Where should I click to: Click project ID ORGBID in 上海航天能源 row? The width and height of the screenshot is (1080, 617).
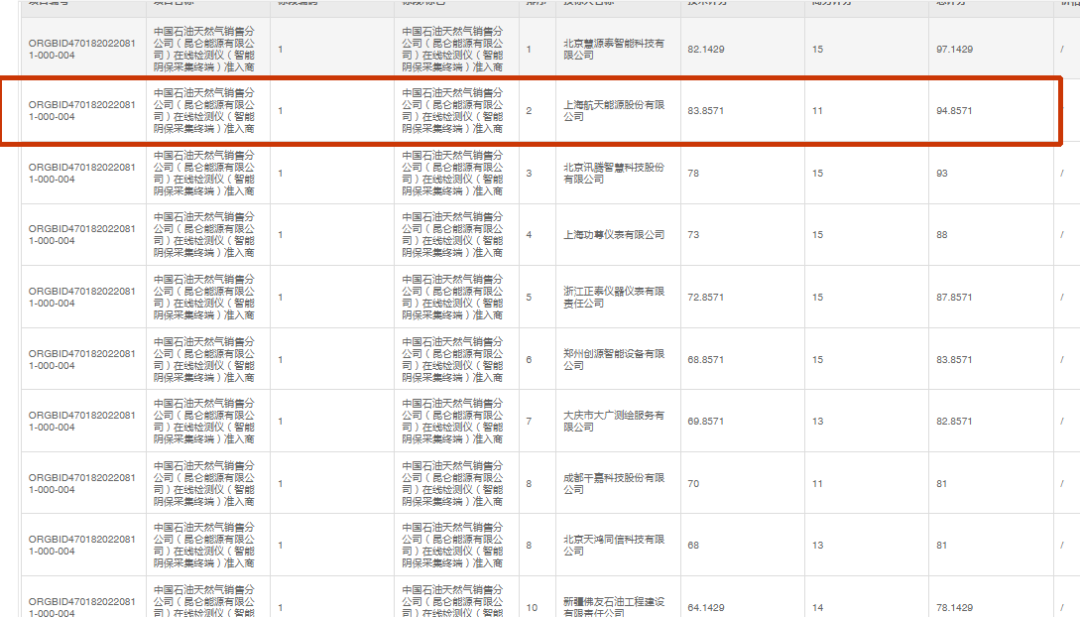click(82, 111)
